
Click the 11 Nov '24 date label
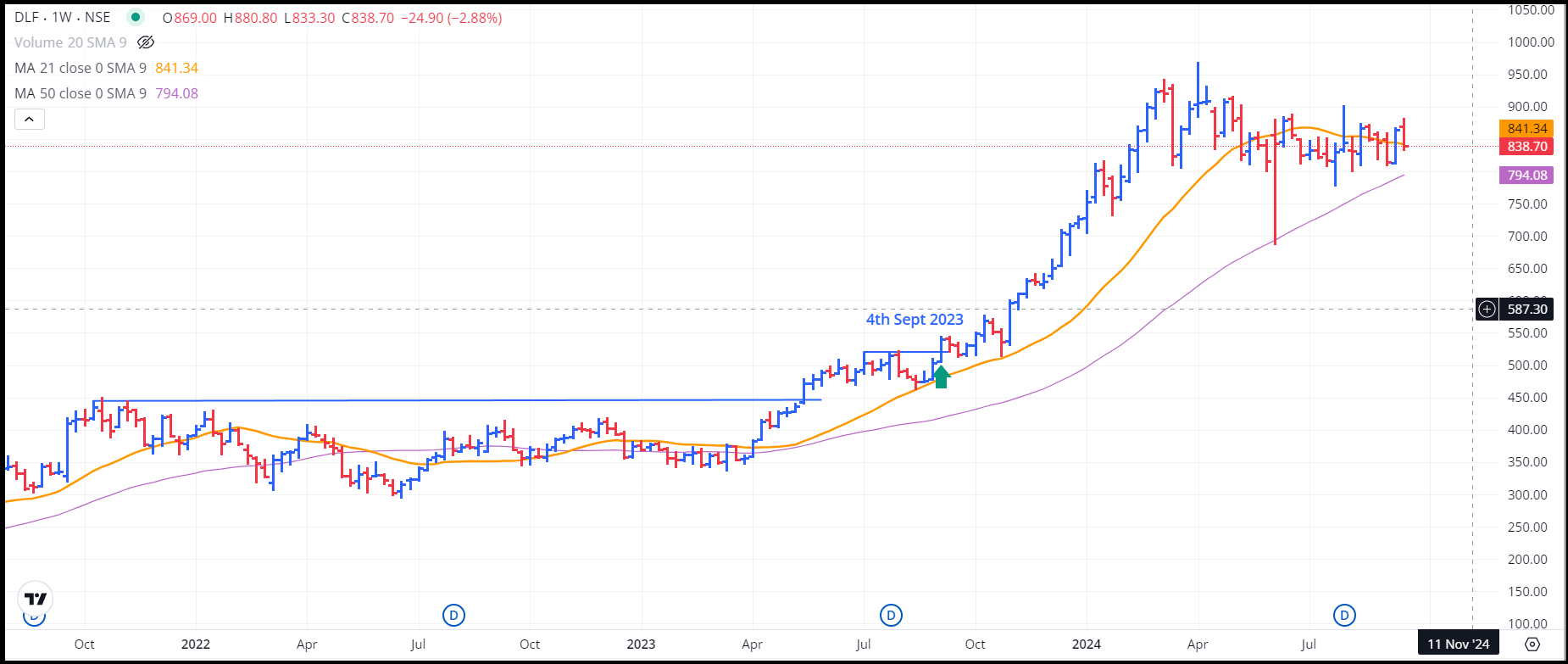tap(1459, 644)
